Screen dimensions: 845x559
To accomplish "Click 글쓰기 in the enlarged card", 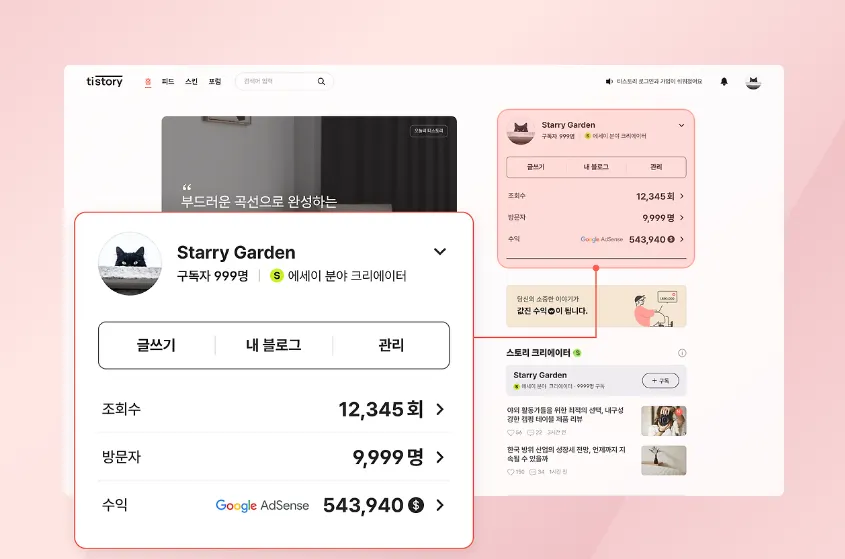I will pos(156,346).
